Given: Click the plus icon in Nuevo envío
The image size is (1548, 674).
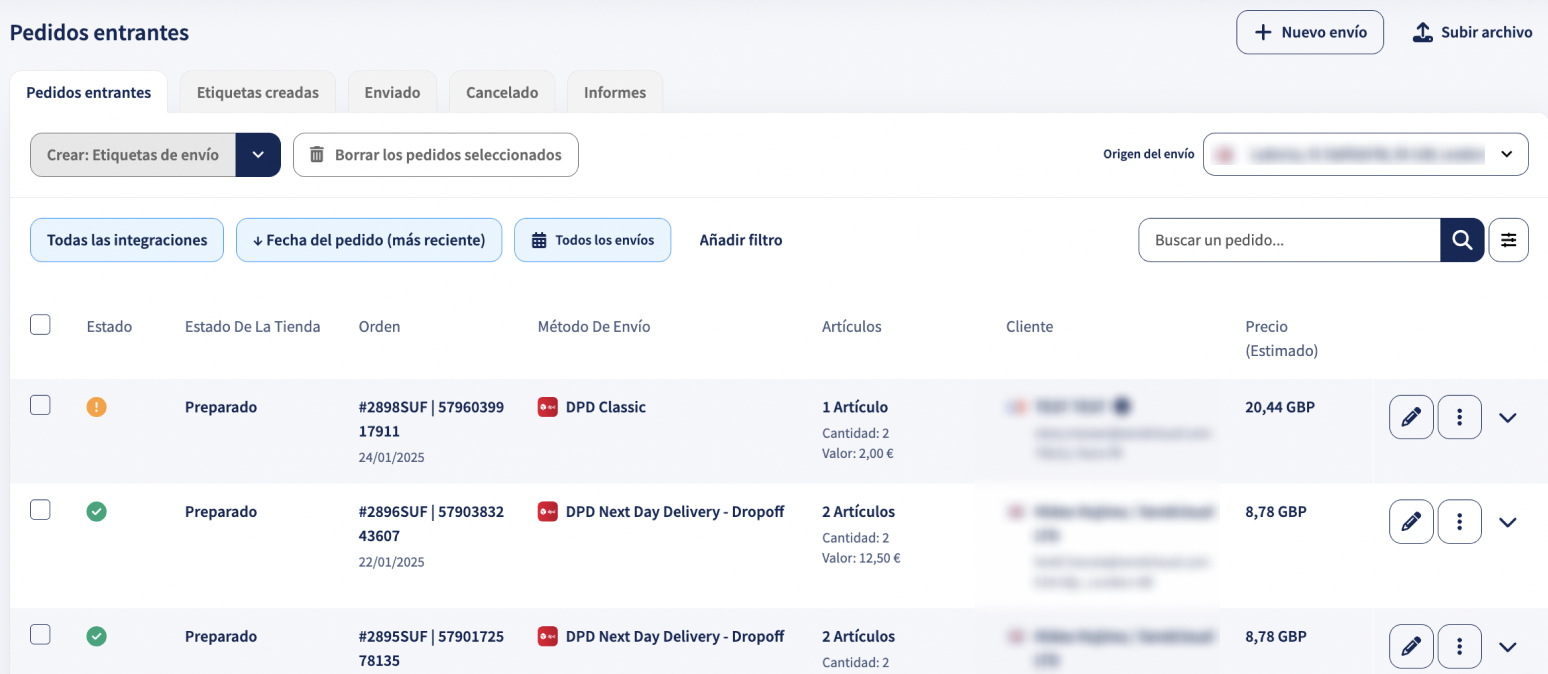Looking at the screenshot, I should pyautogui.click(x=1263, y=33).
